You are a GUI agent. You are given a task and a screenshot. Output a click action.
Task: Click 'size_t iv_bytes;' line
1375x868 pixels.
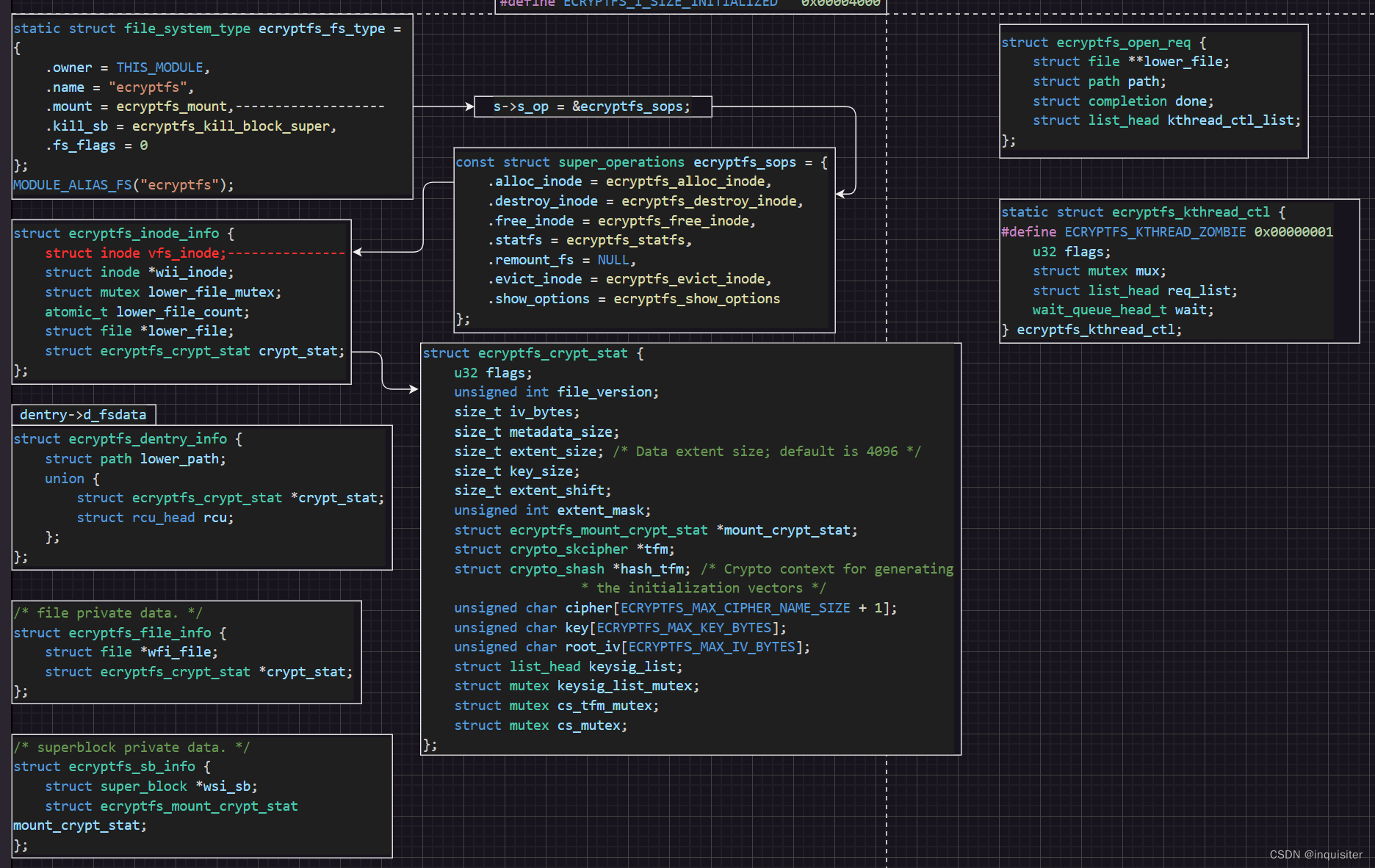pos(516,412)
